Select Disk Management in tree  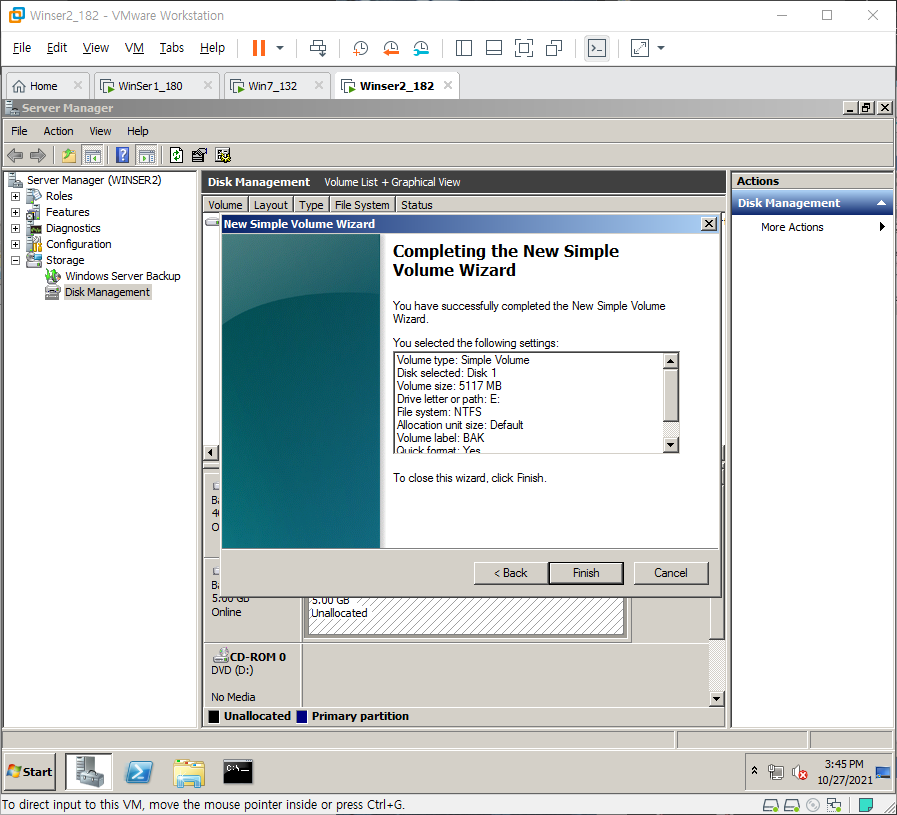(x=107, y=292)
